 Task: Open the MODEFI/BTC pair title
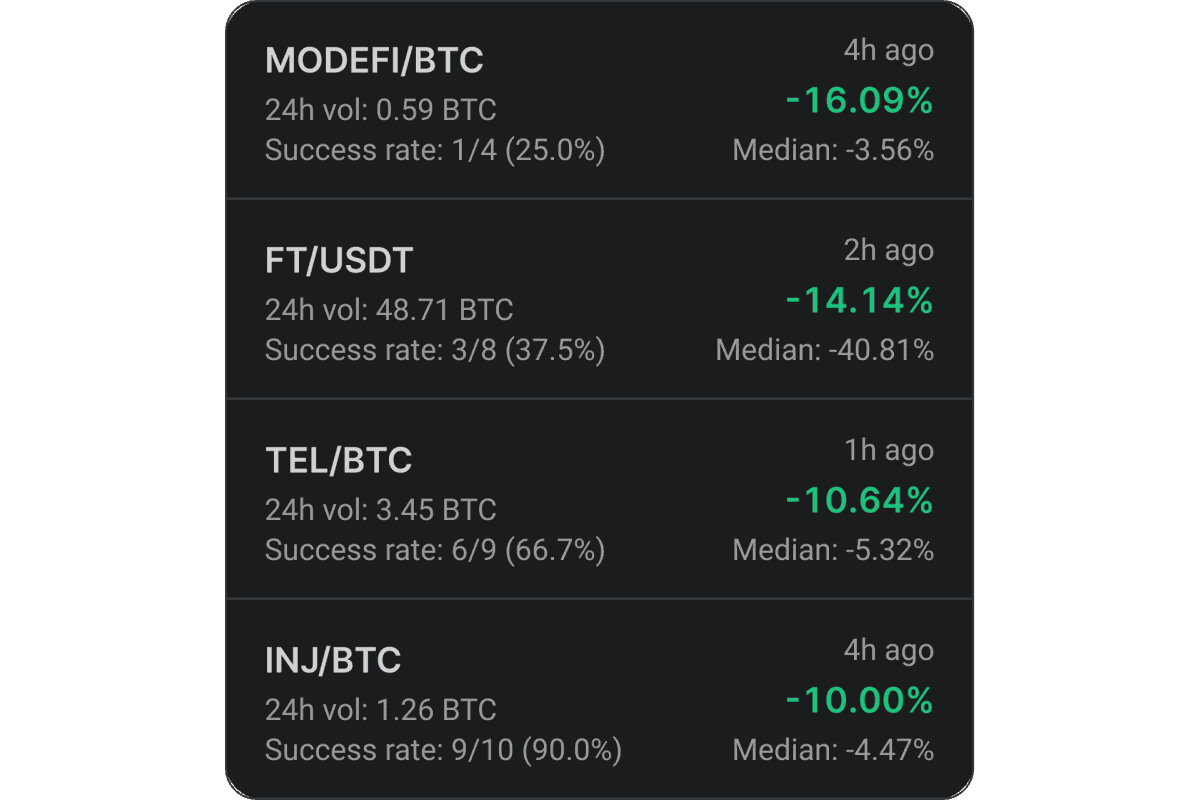[x=374, y=61]
